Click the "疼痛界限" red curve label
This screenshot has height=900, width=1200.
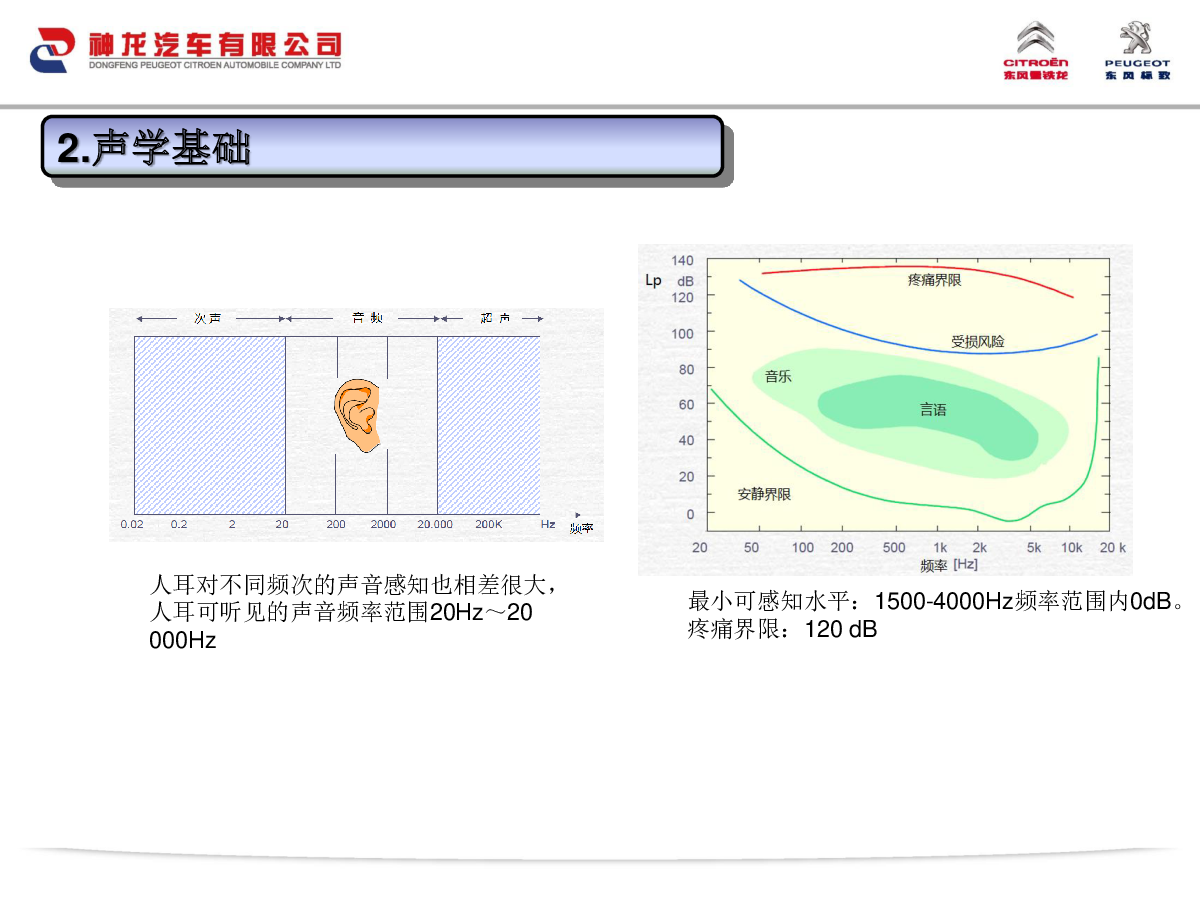(935, 280)
